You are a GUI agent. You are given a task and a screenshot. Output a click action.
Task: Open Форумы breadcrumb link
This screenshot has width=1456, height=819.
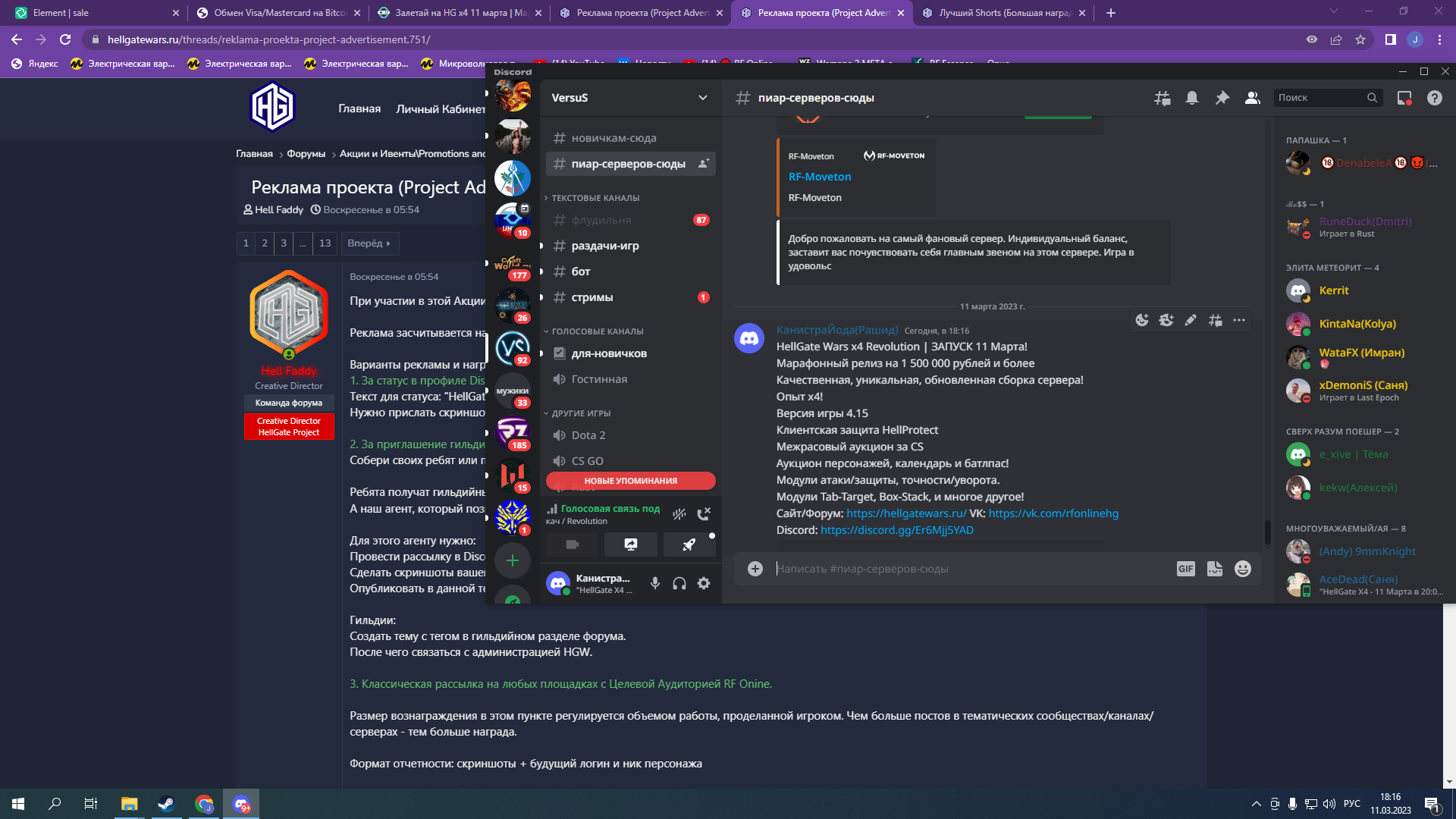[306, 154]
